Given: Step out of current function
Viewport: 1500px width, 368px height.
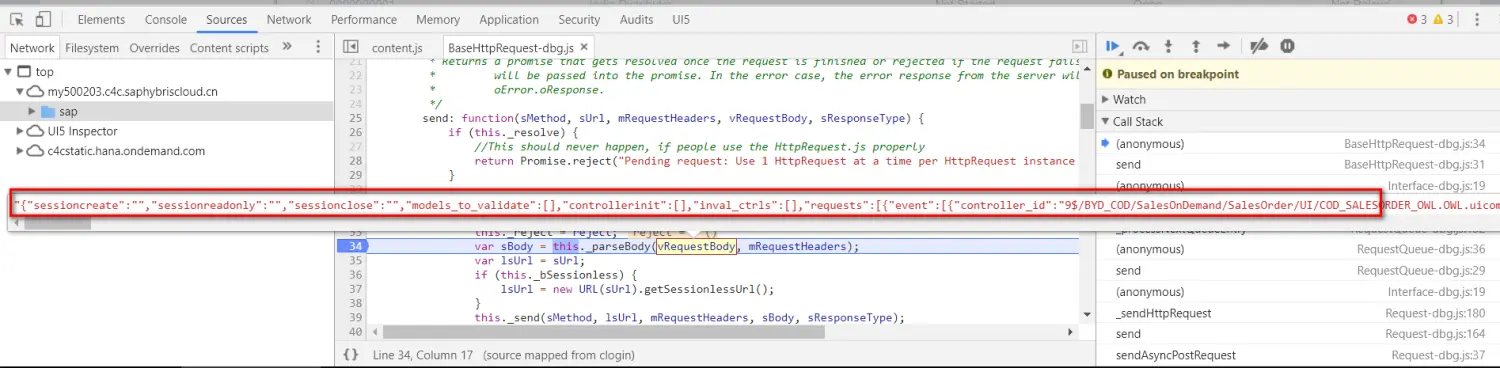Looking at the screenshot, I should tap(1195, 46).
